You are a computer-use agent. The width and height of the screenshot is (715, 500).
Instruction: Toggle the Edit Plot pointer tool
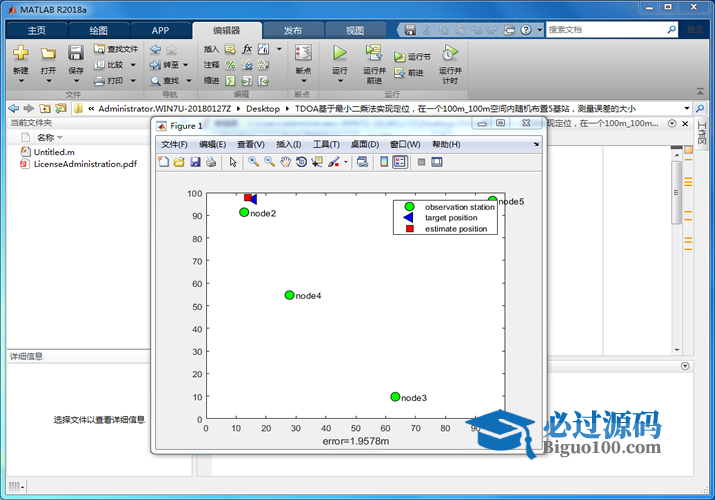click(233, 162)
